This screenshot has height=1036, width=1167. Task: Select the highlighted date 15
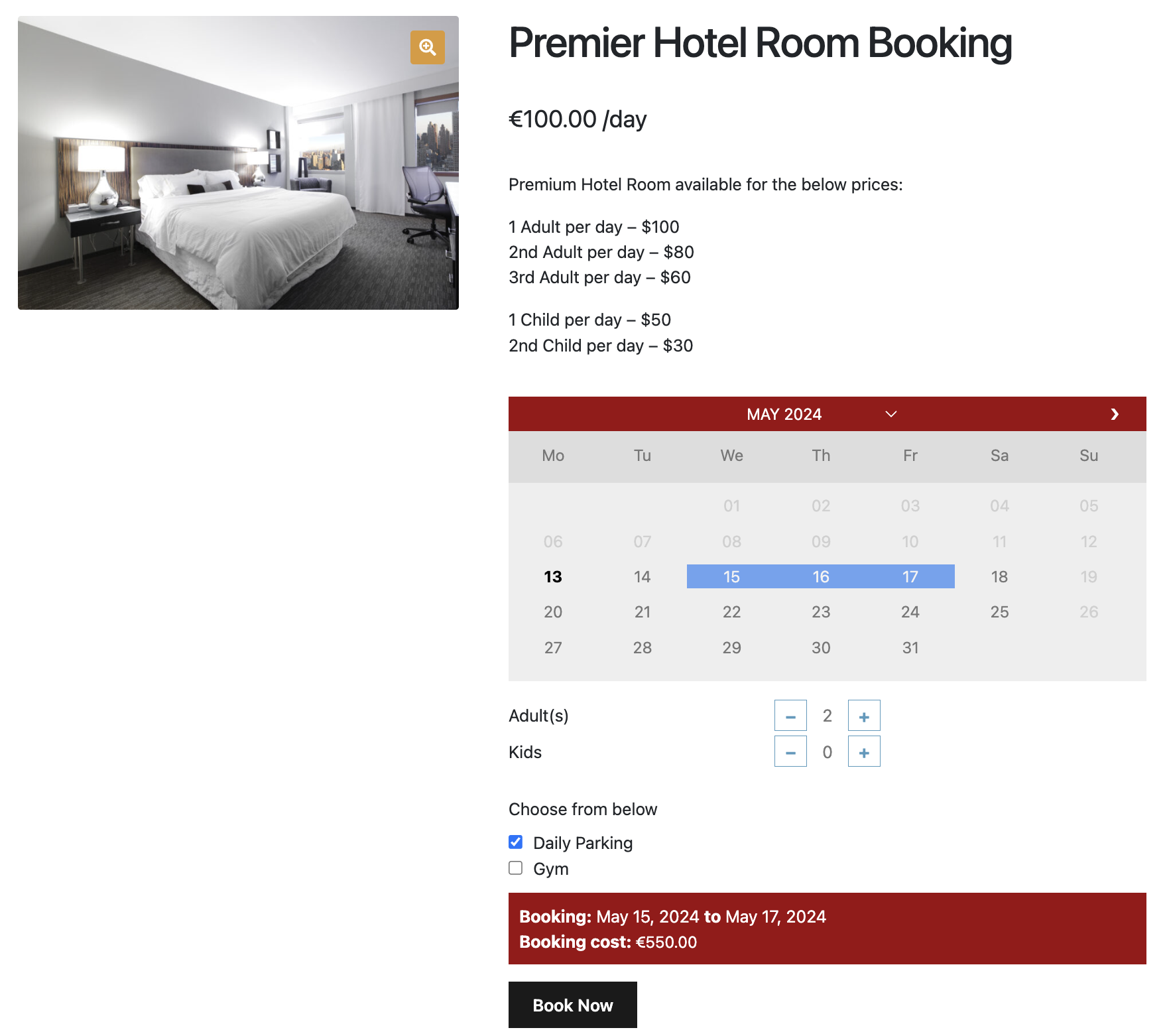[x=731, y=576]
